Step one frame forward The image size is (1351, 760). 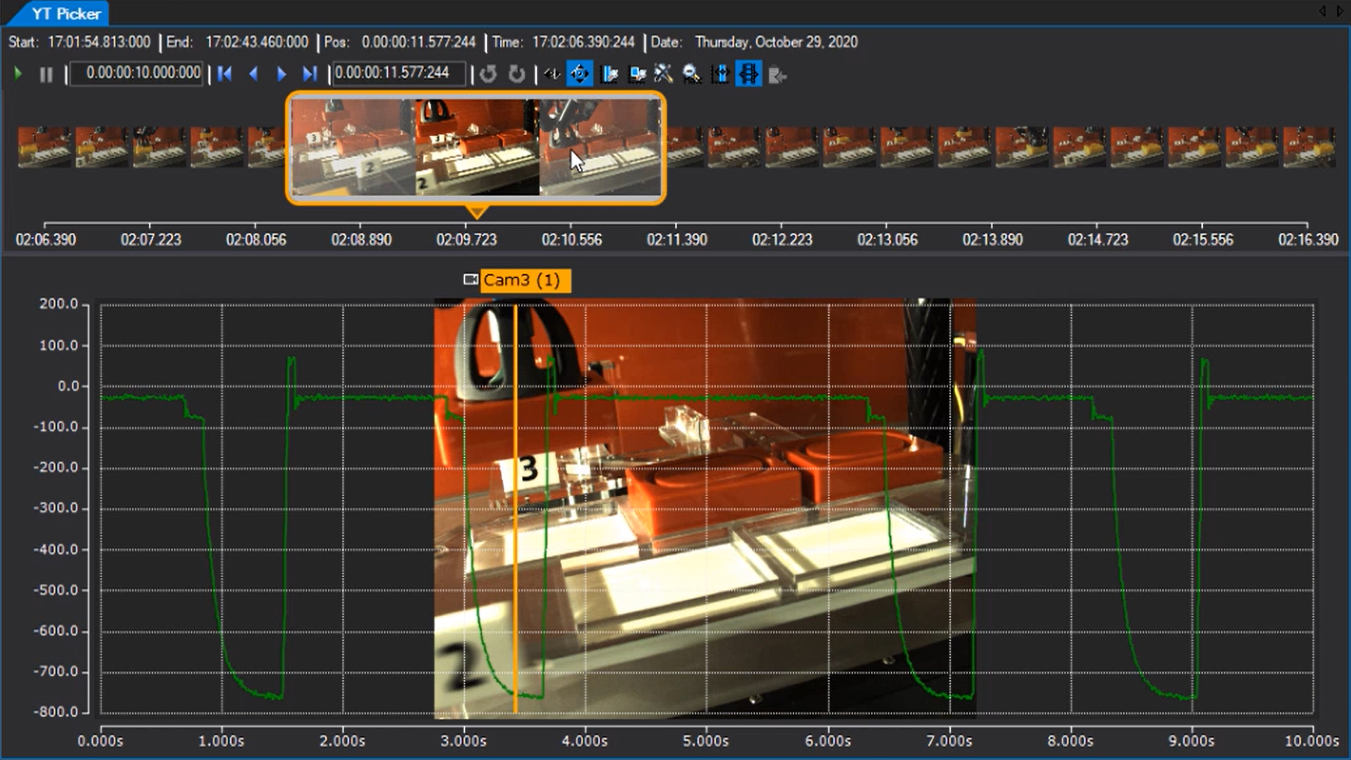[x=282, y=74]
